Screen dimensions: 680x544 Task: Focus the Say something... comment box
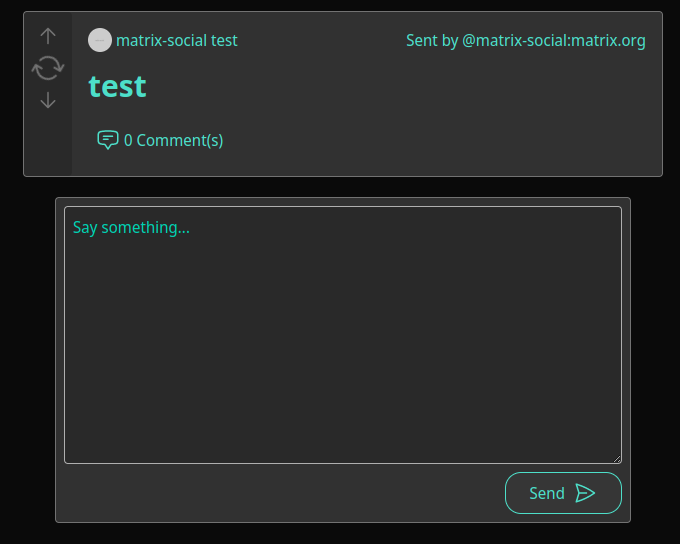coord(343,335)
